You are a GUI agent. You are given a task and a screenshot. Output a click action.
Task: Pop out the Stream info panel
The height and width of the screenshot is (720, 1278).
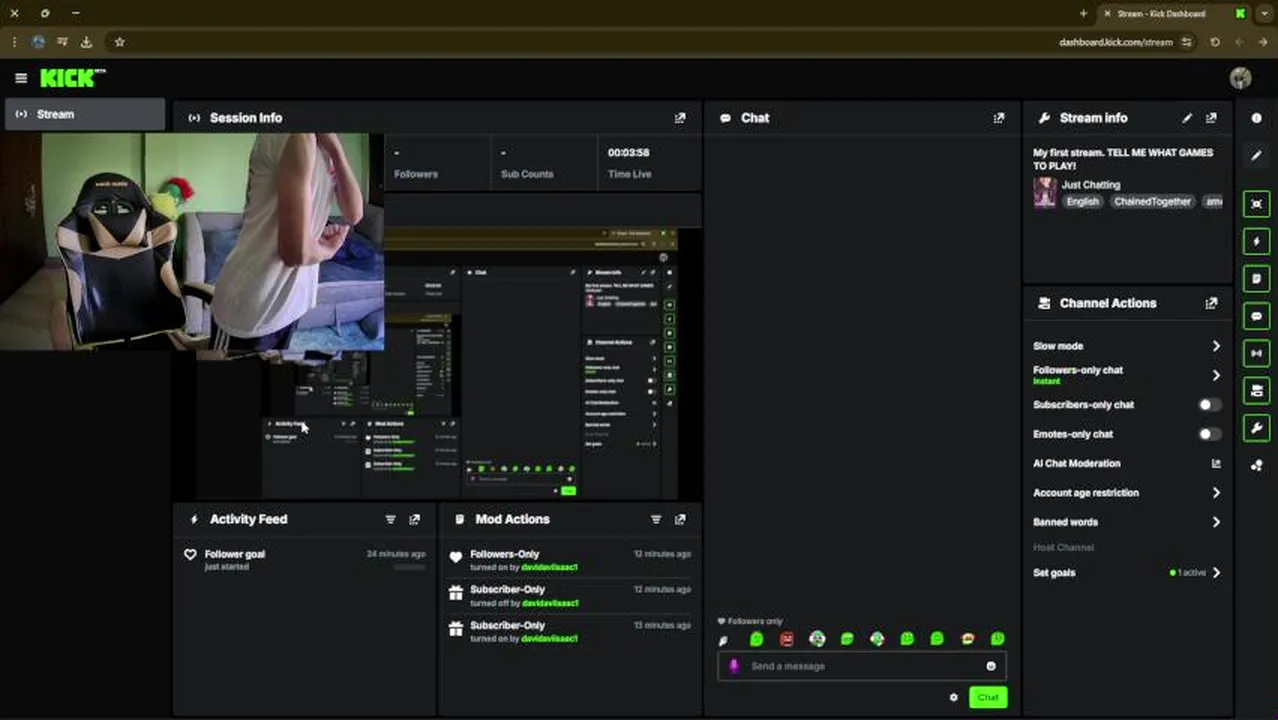pyautogui.click(x=1211, y=118)
